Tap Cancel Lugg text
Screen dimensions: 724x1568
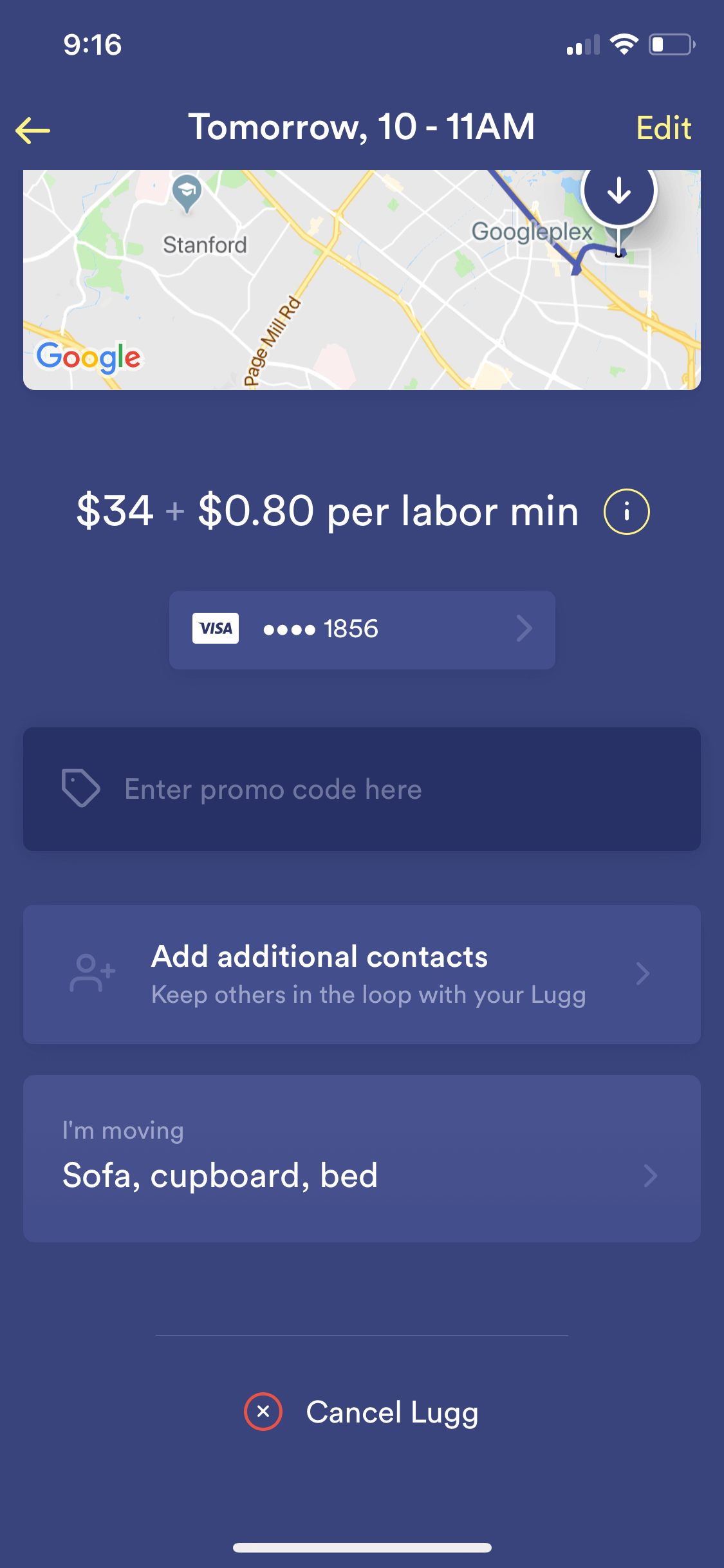392,1413
